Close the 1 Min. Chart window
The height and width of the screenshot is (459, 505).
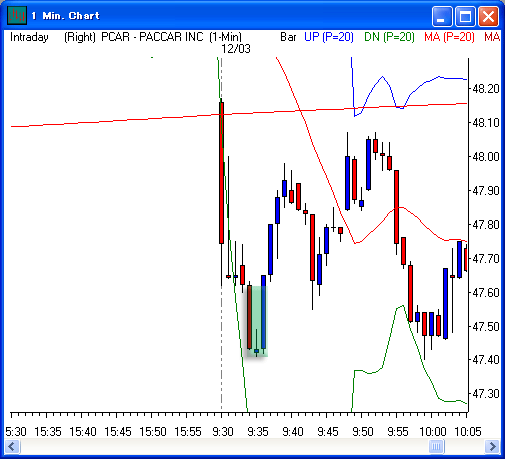click(x=488, y=16)
